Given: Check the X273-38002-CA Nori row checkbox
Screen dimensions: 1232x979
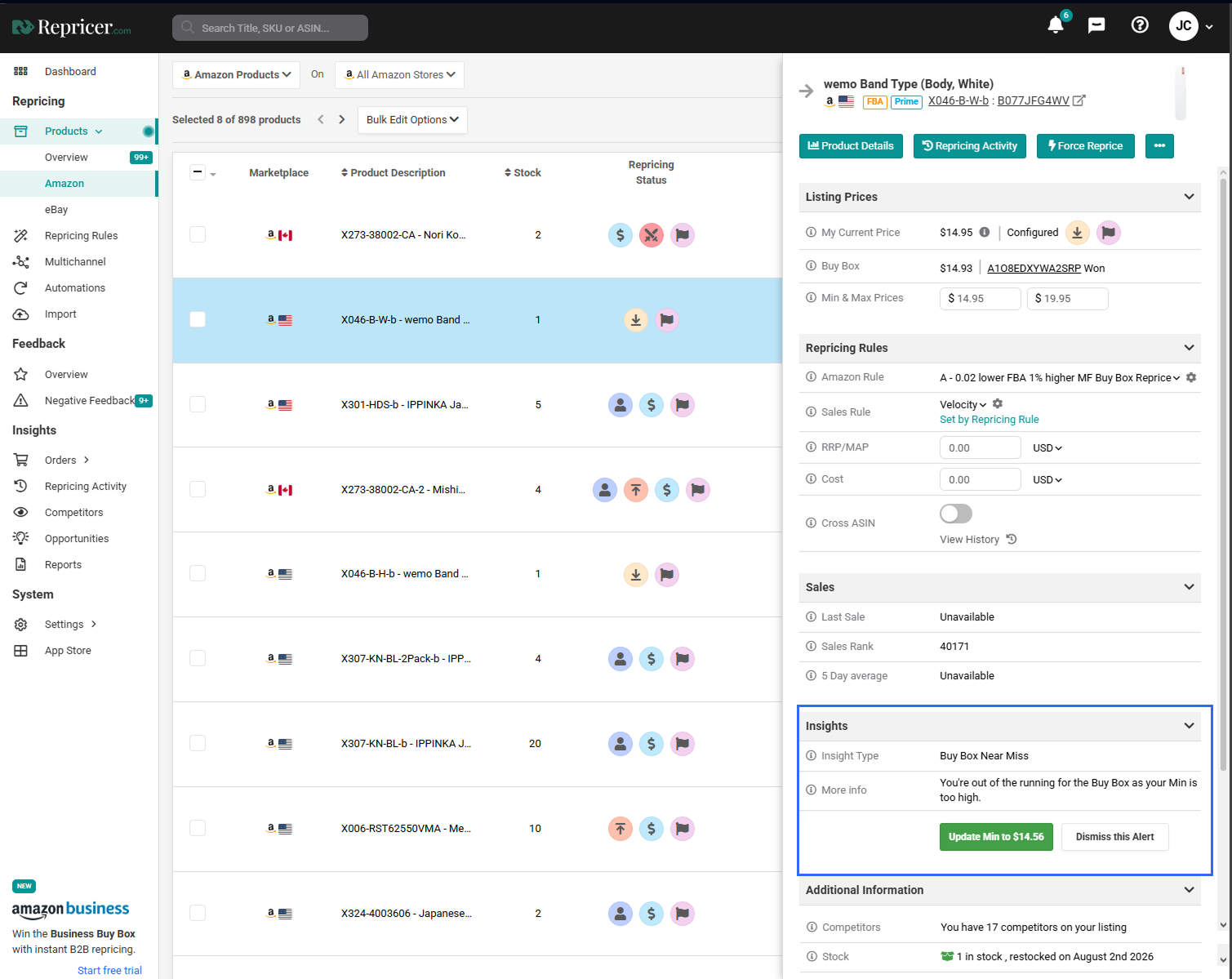Looking at the screenshot, I should click(x=198, y=234).
